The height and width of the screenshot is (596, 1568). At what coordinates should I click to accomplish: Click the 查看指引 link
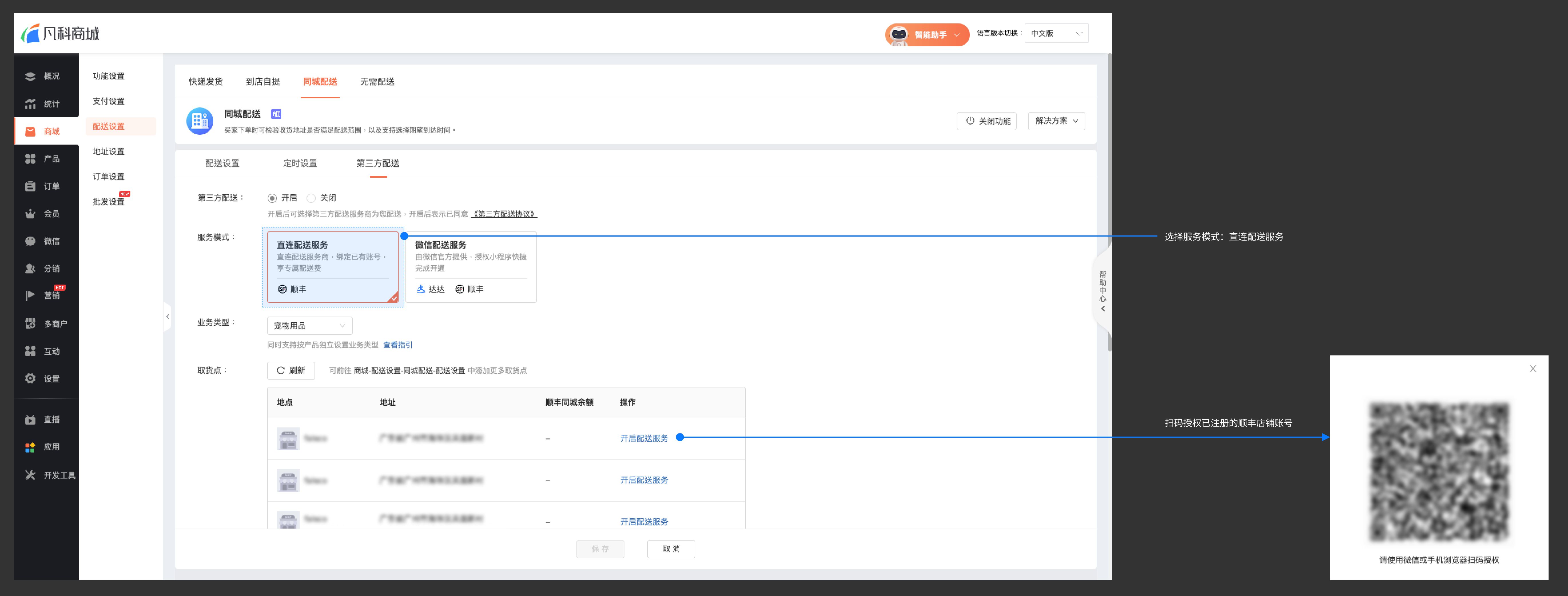[397, 345]
